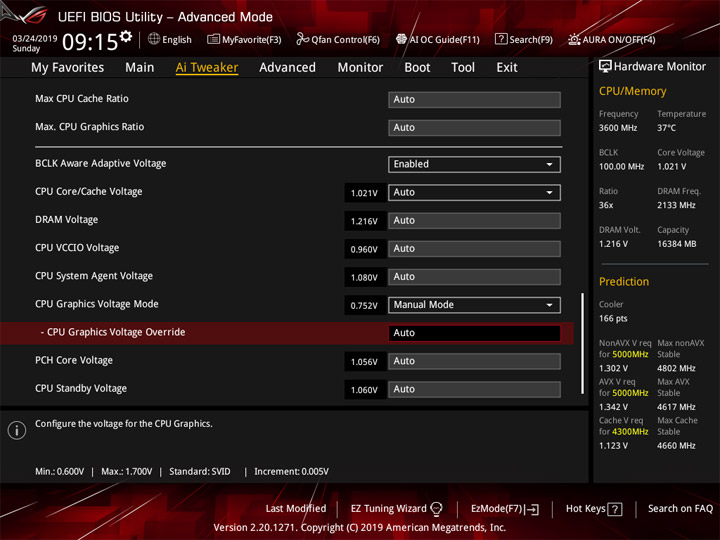This screenshot has width=720, height=540.
Task: Switch to the Main tab
Action: (x=140, y=68)
